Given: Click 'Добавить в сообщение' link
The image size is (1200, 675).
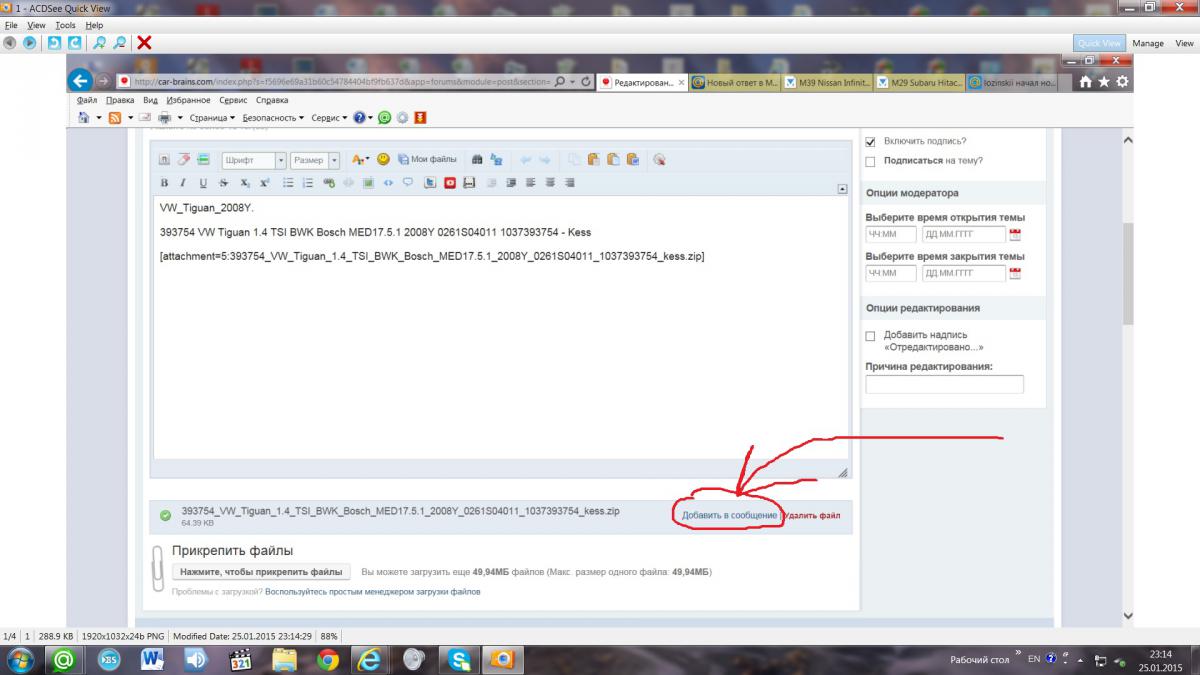Looking at the screenshot, I should click(x=729, y=515).
